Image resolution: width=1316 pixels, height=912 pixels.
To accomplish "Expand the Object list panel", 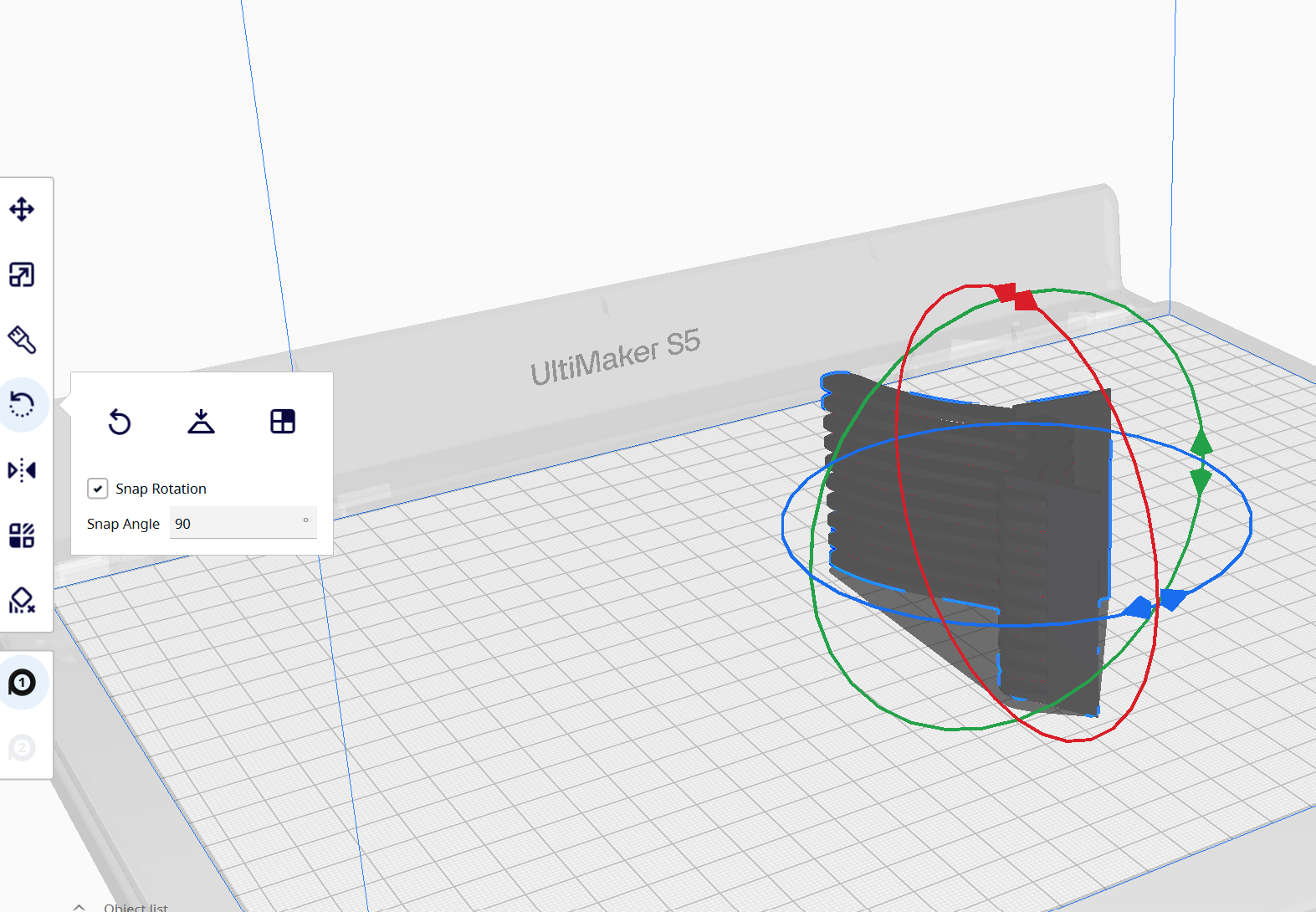I will click(79, 907).
